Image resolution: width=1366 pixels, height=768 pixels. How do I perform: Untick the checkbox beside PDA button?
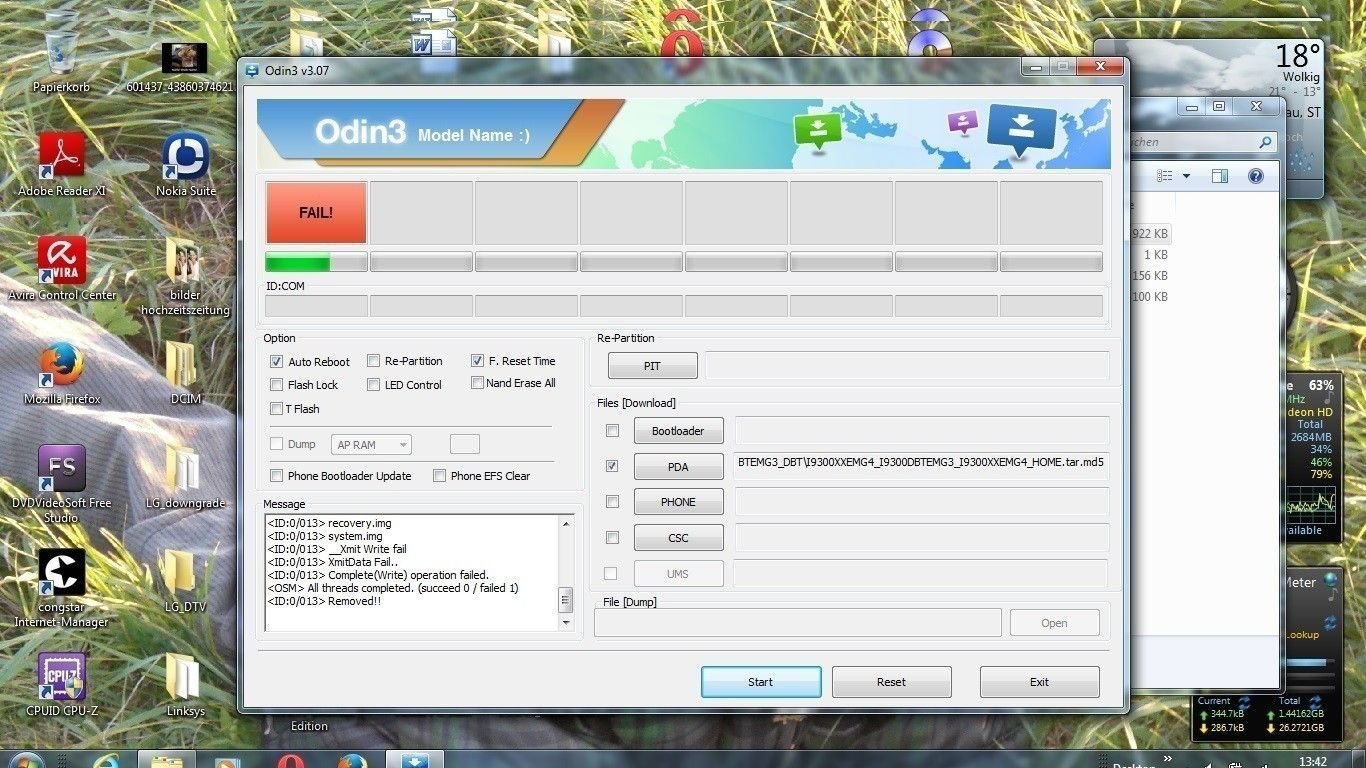[x=612, y=465]
